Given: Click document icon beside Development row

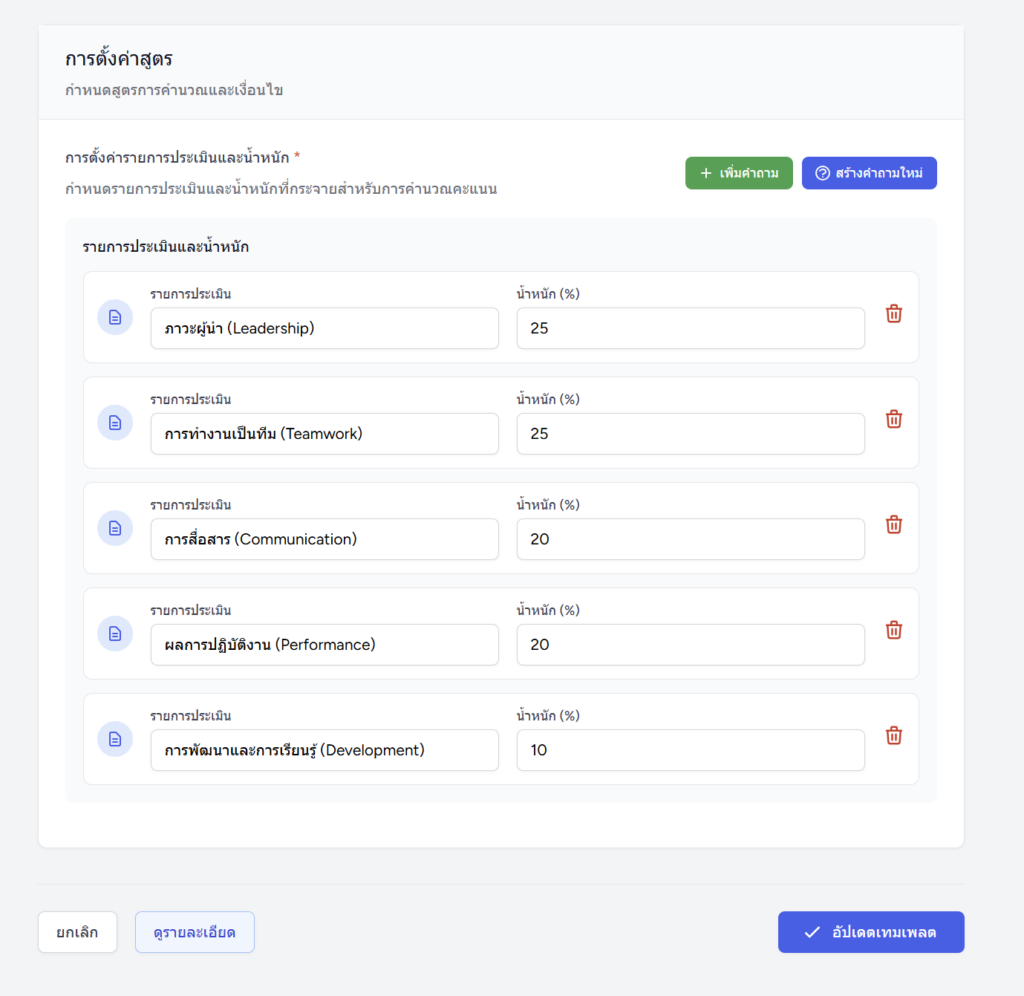Looking at the screenshot, I should coord(115,739).
